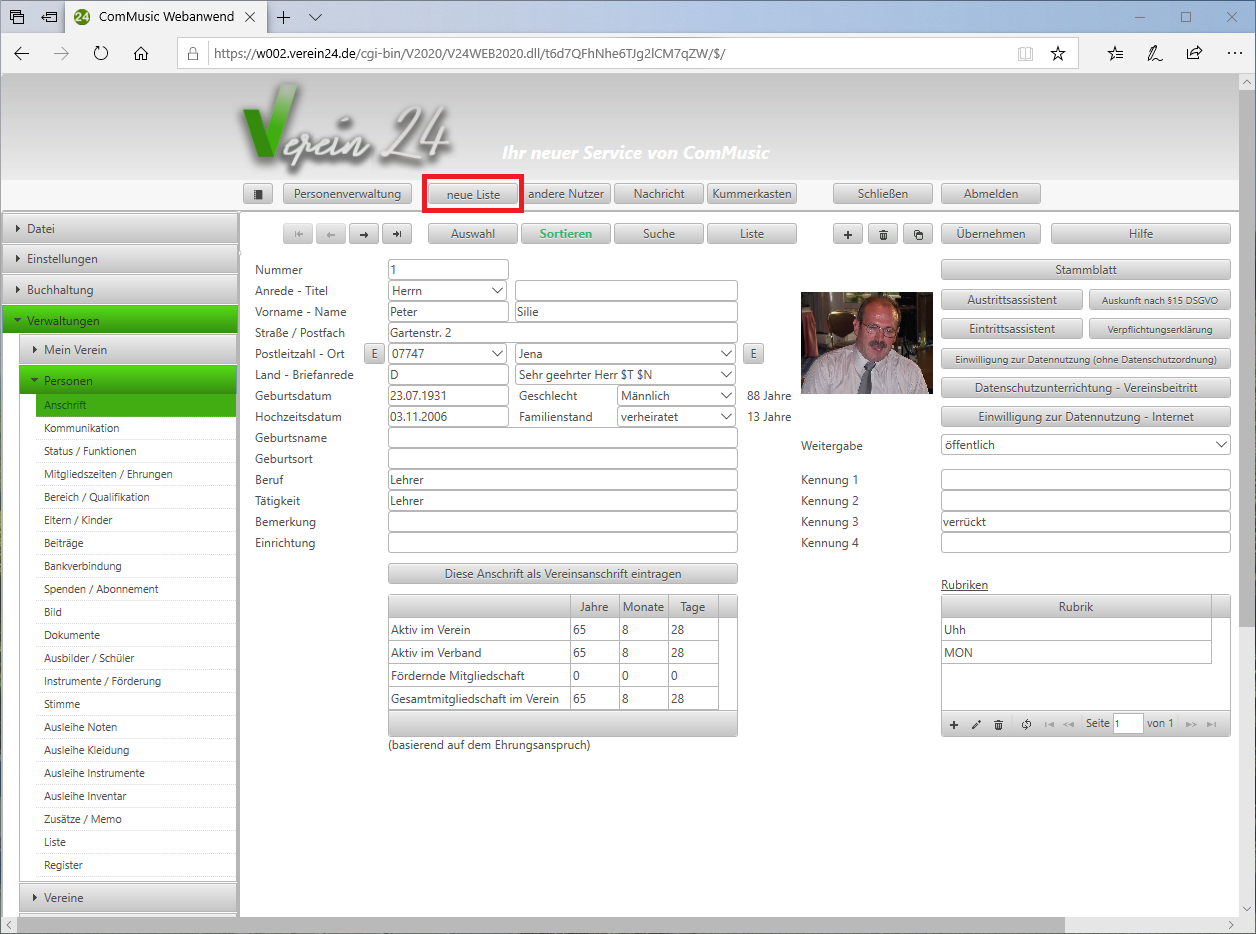Edit Rubrik using the pencil icon
Image resolution: width=1256 pixels, height=934 pixels.
pyautogui.click(x=976, y=724)
